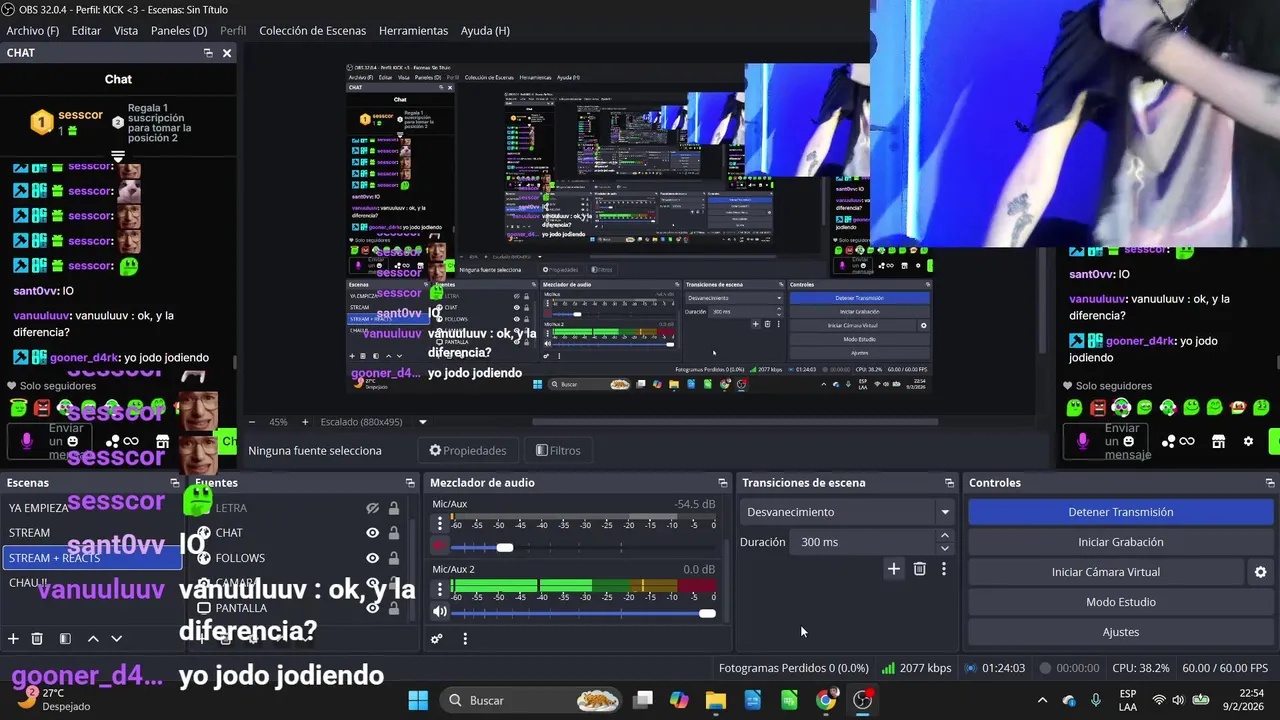Float the Controles dock panel
Image resolution: width=1280 pixels, height=720 pixels.
click(1270, 483)
